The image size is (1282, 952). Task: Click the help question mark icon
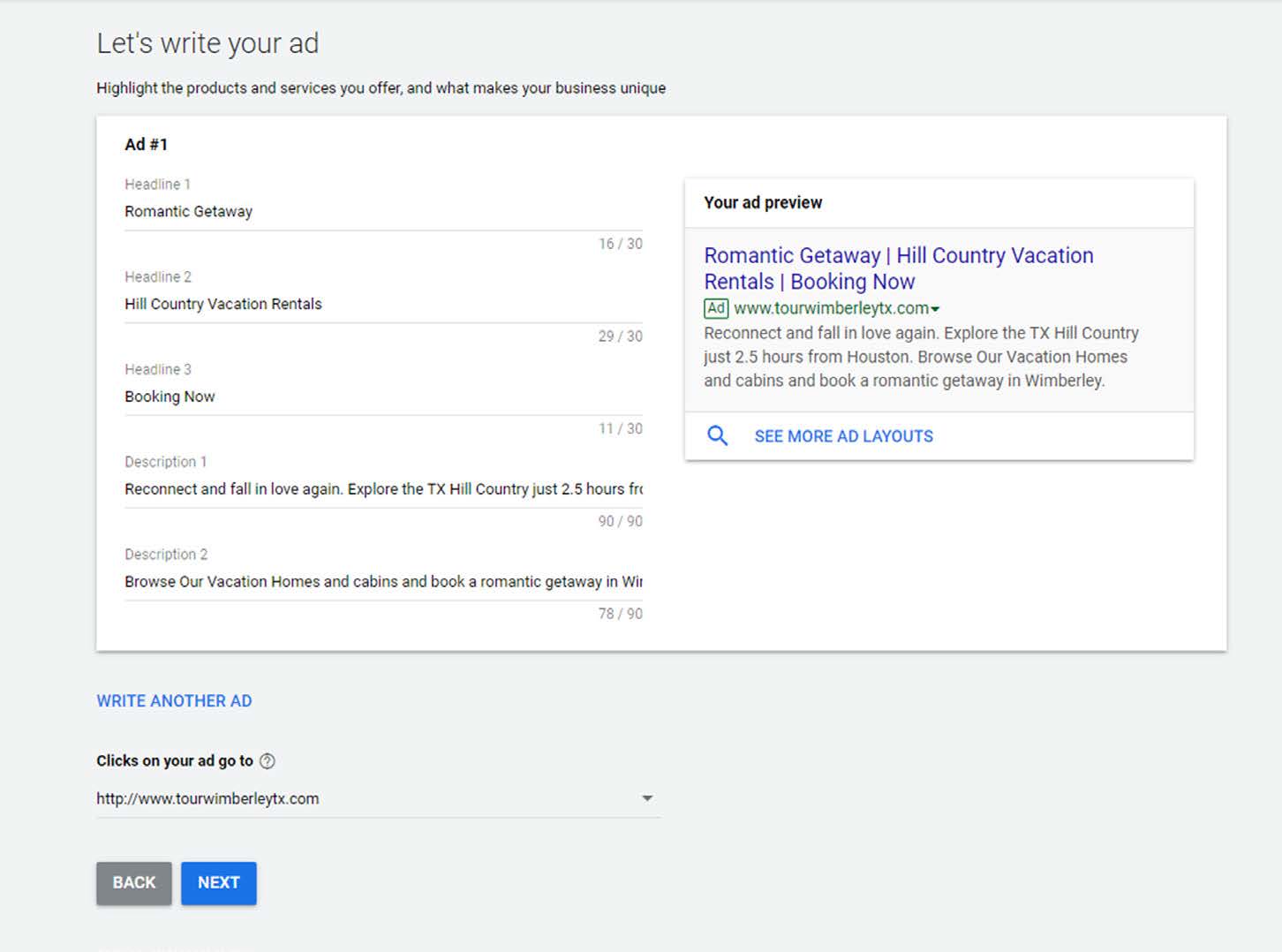[x=267, y=761]
